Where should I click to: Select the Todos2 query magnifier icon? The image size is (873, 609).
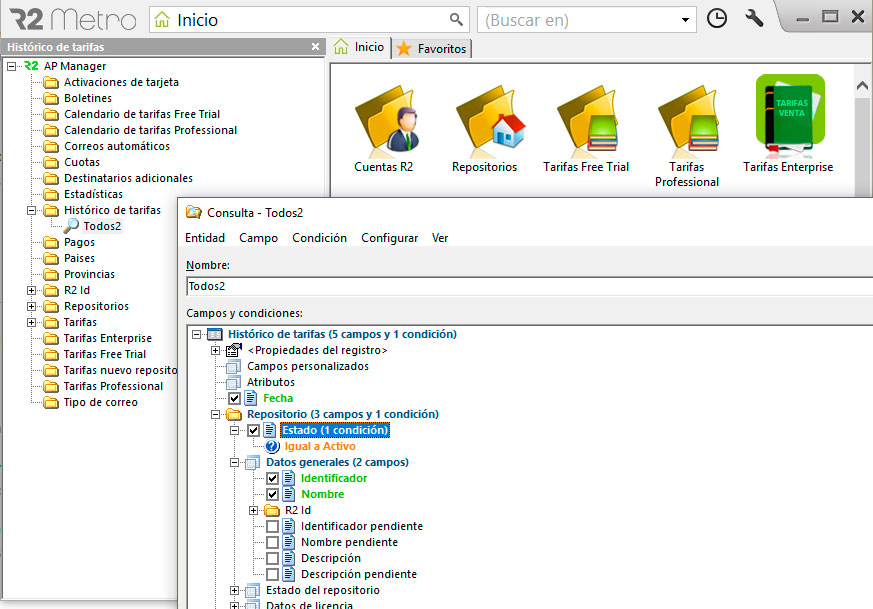71,225
